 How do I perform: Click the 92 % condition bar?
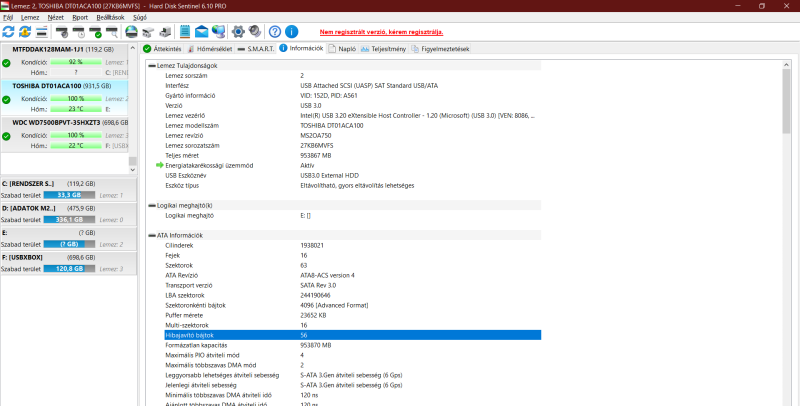pos(76,62)
